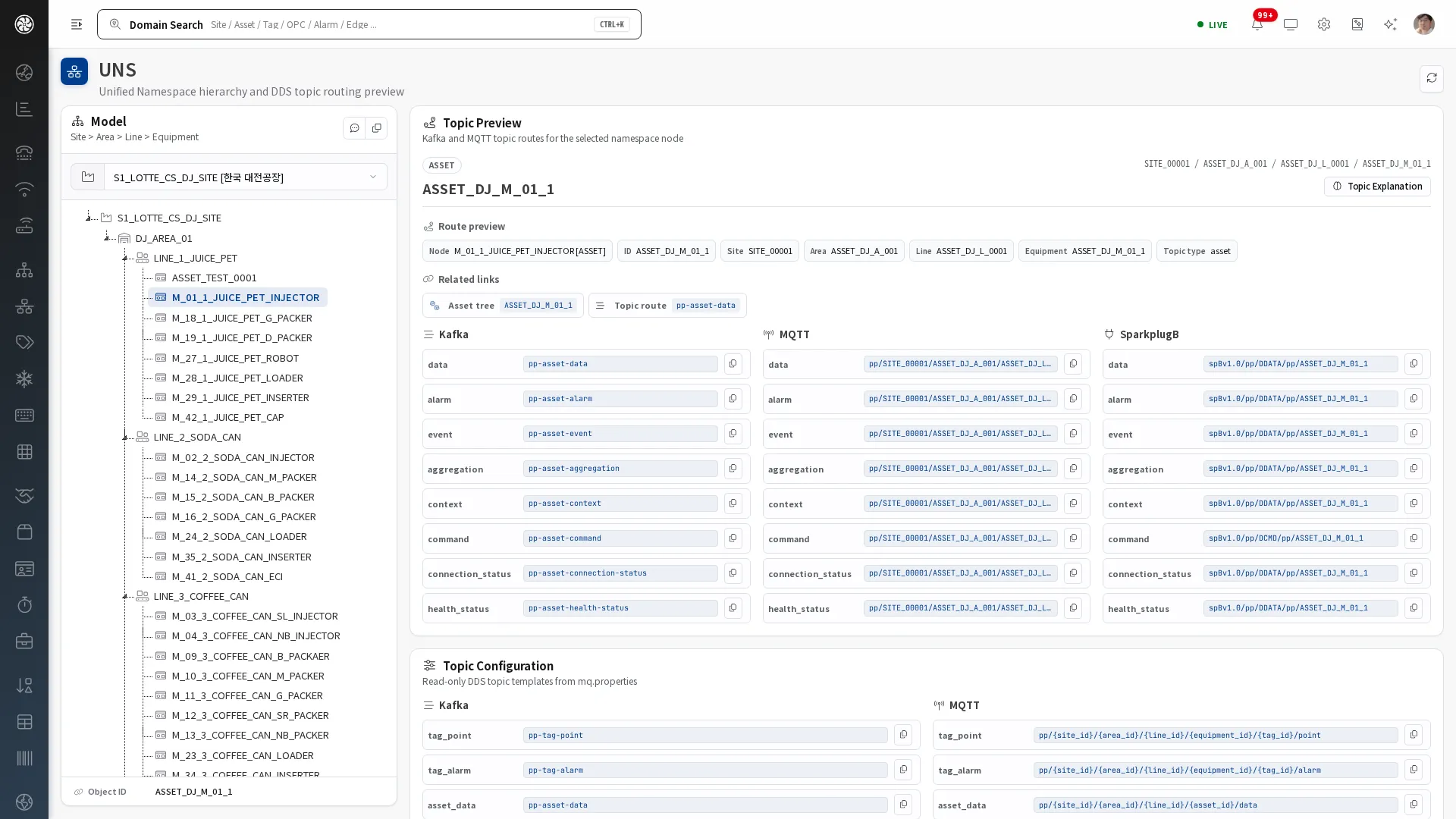The height and width of the screenshot is (819, 1456).
Task: Click SITE_00001 in the breadcrumb
Action: (1166, 164)
